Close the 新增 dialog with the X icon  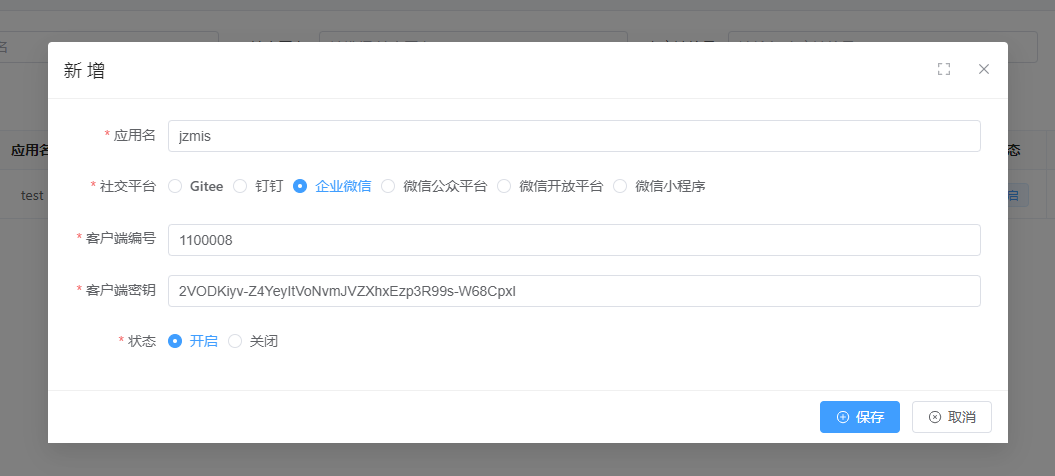pyautogui.click(x=983, y=69)
